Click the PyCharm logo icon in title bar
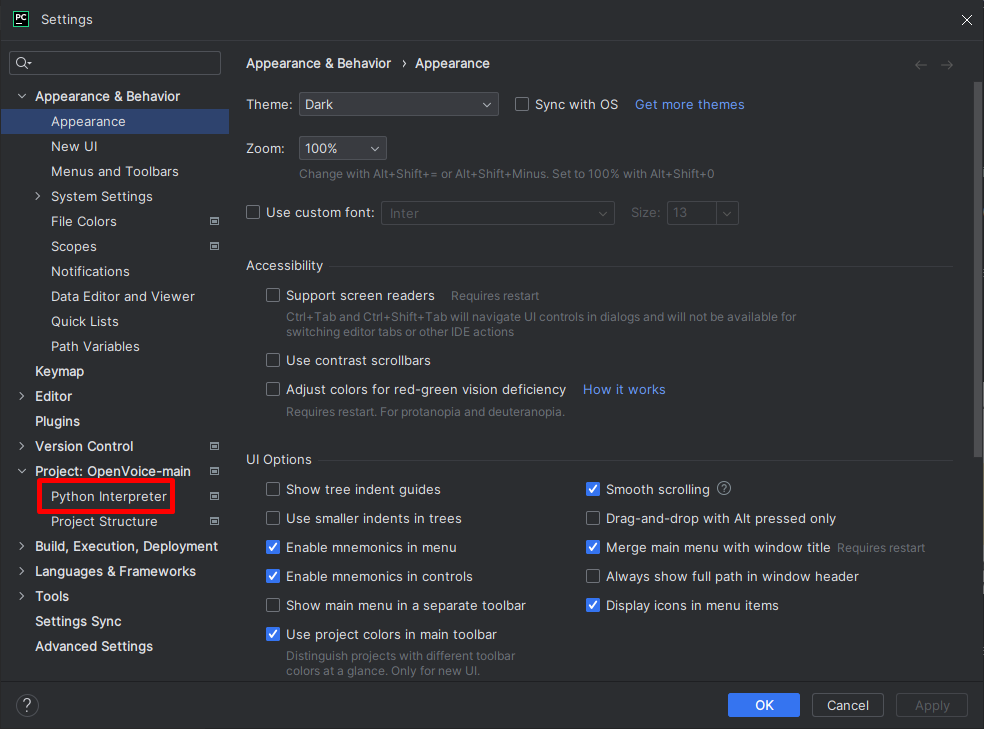Screen dimensions: 984x729 21,19
